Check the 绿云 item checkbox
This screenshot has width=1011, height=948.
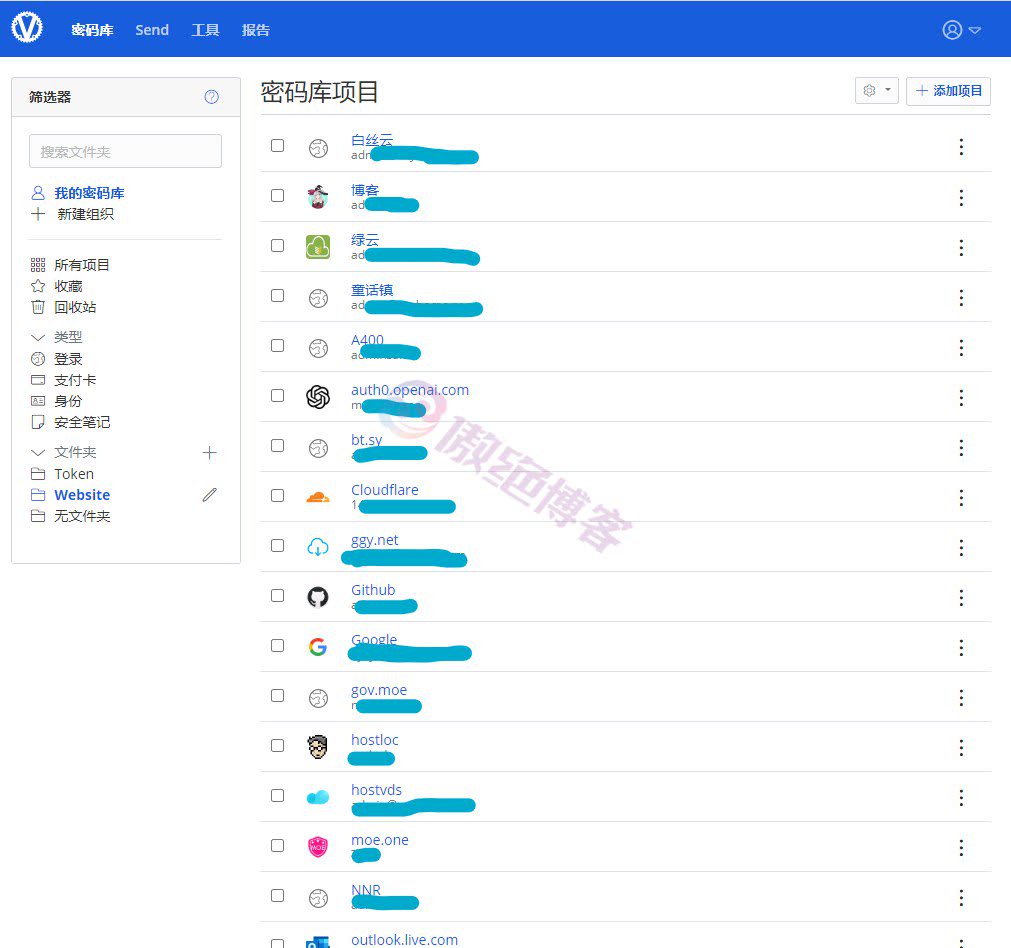click(x=277, y=245)
